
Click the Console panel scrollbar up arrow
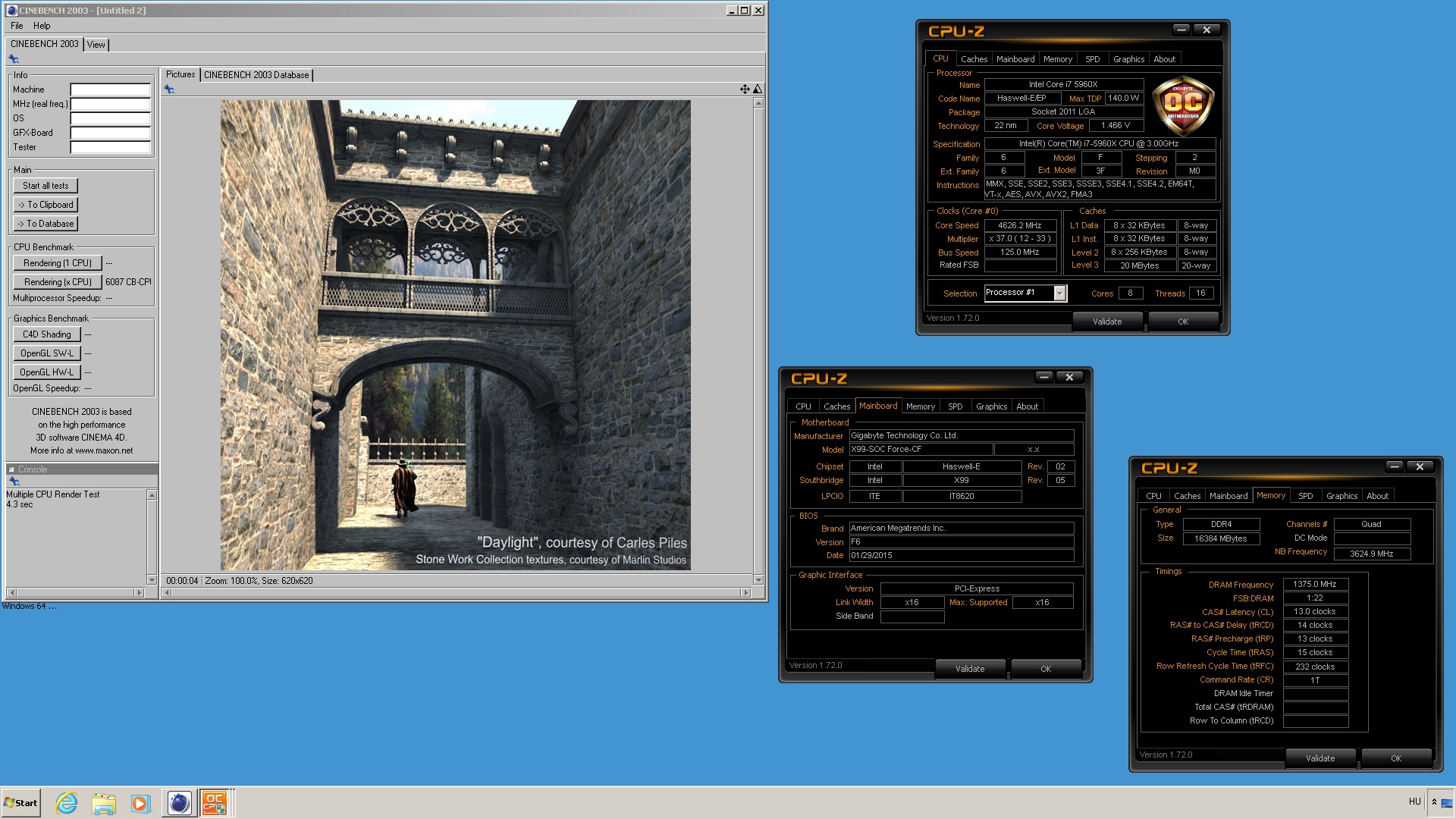point(152,495)
